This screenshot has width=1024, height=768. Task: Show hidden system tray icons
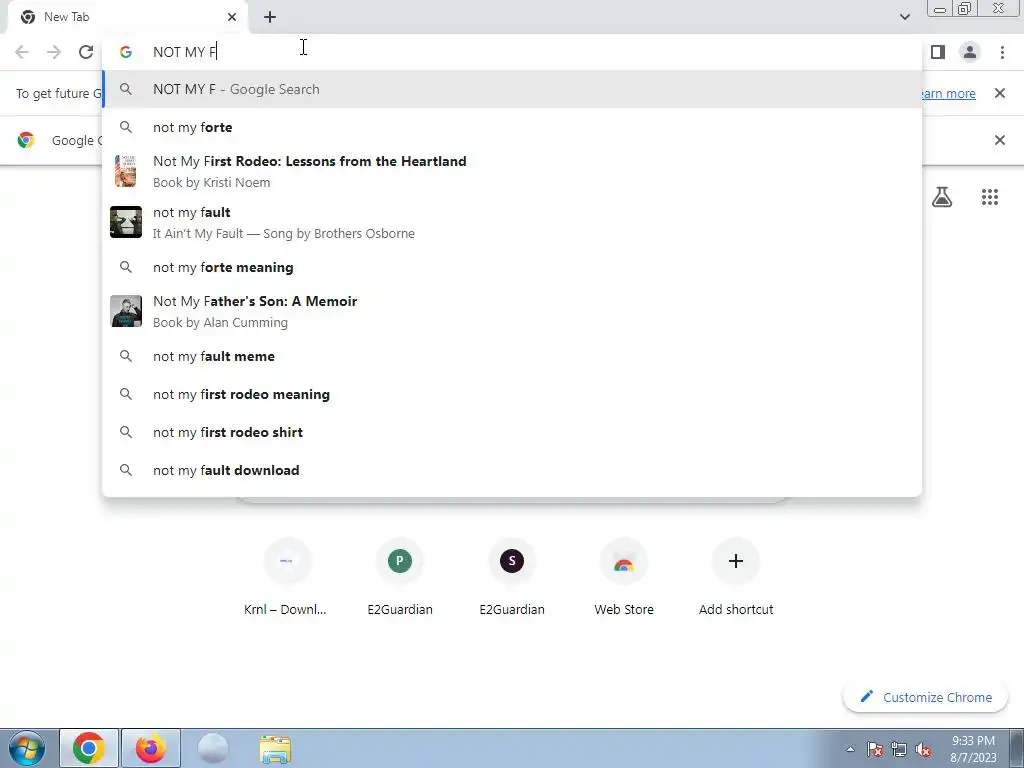(x=850, y=750)
